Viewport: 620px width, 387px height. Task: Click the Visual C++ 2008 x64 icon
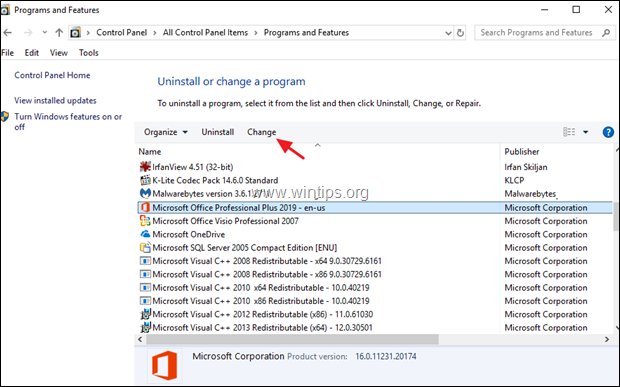(145, 261)
